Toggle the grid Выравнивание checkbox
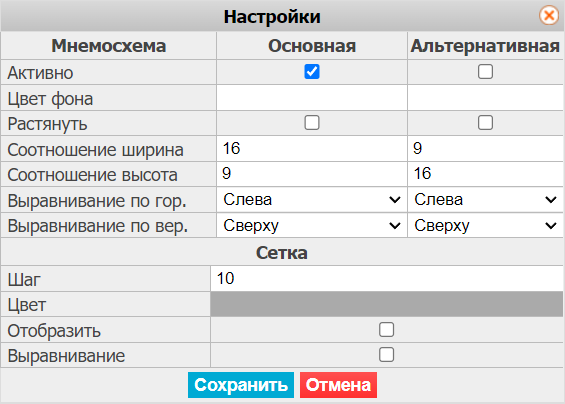 click(x=386, y=355)
